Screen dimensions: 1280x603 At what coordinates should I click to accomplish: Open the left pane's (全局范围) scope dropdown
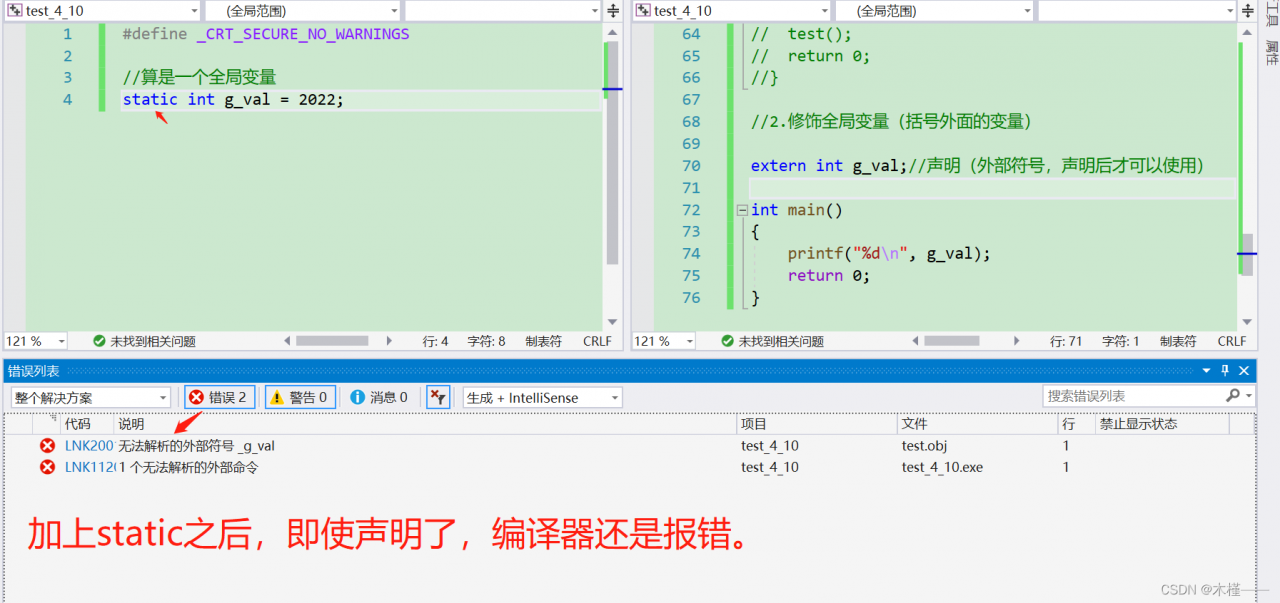(x=303, y=11)
